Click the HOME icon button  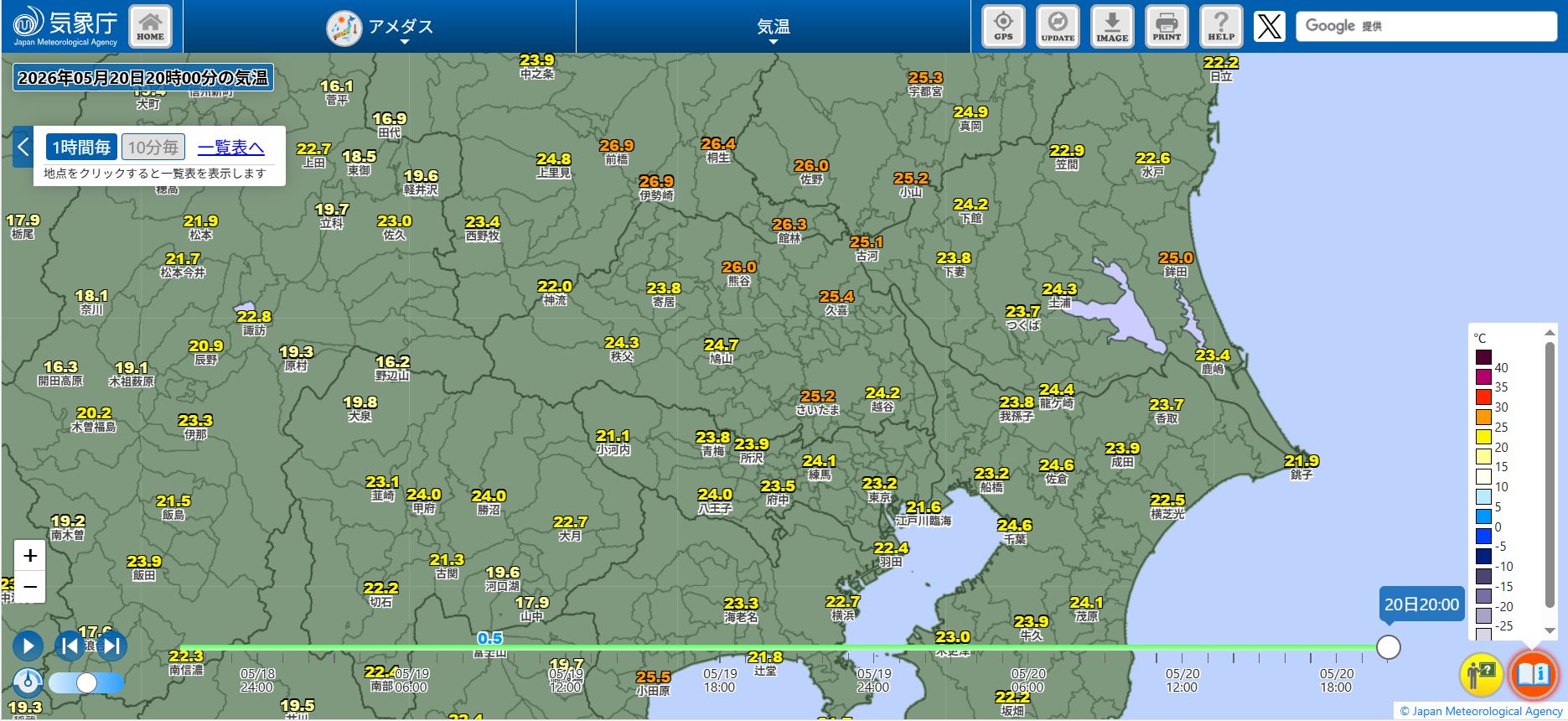[150, 26]
